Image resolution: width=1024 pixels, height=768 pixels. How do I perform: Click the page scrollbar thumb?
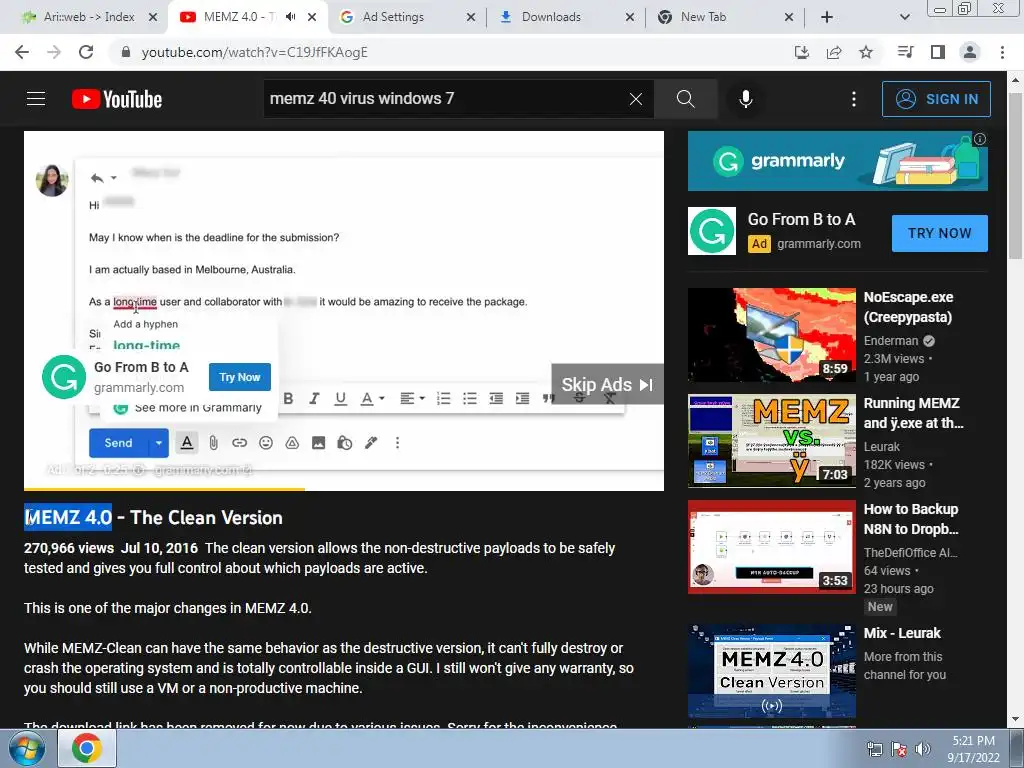pos(1014,176)
